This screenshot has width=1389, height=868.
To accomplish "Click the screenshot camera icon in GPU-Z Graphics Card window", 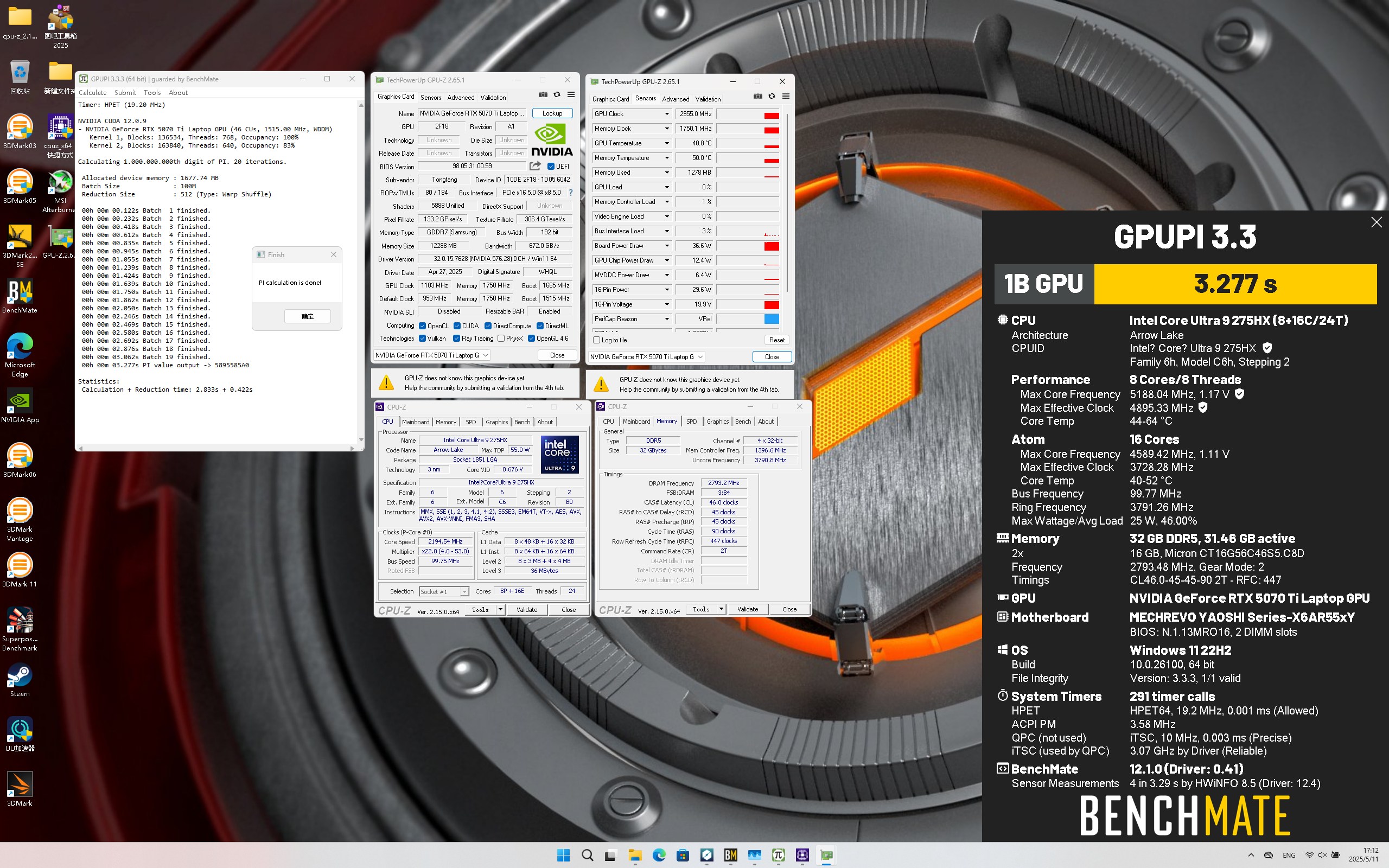I will (543, 95).
